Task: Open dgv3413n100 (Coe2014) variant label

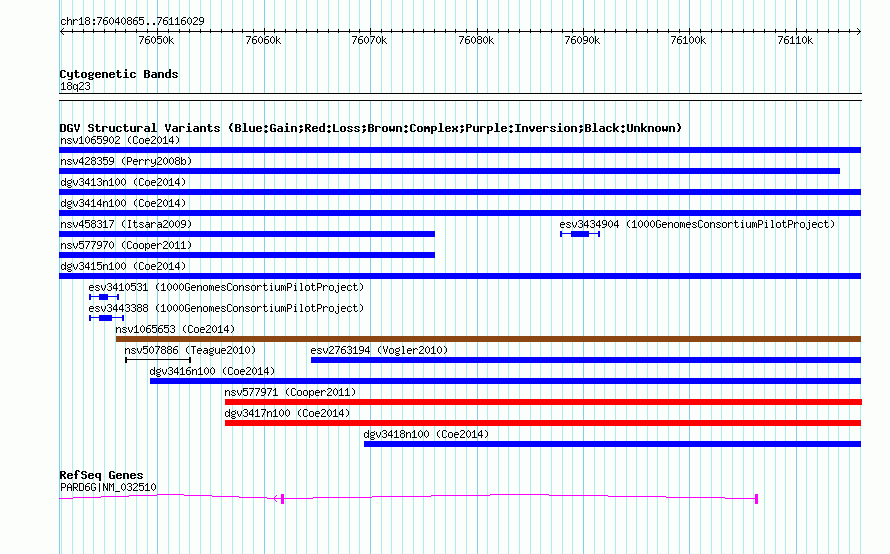Action: click(x=123, y=182)
